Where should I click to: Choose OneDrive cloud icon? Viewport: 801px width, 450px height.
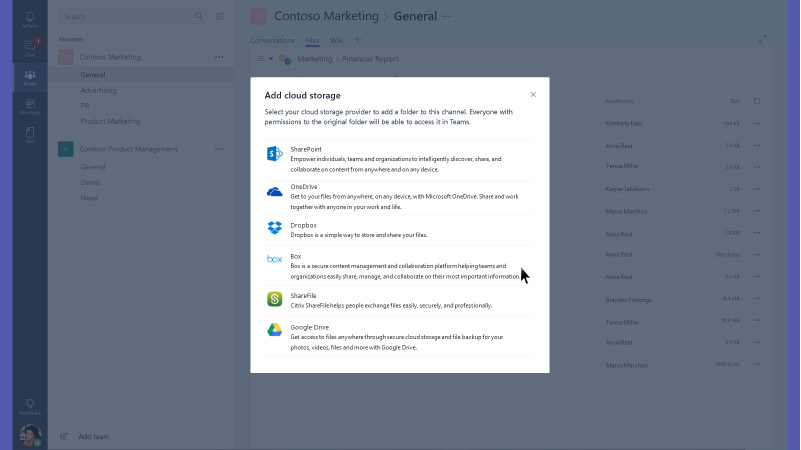click(274, 192)
